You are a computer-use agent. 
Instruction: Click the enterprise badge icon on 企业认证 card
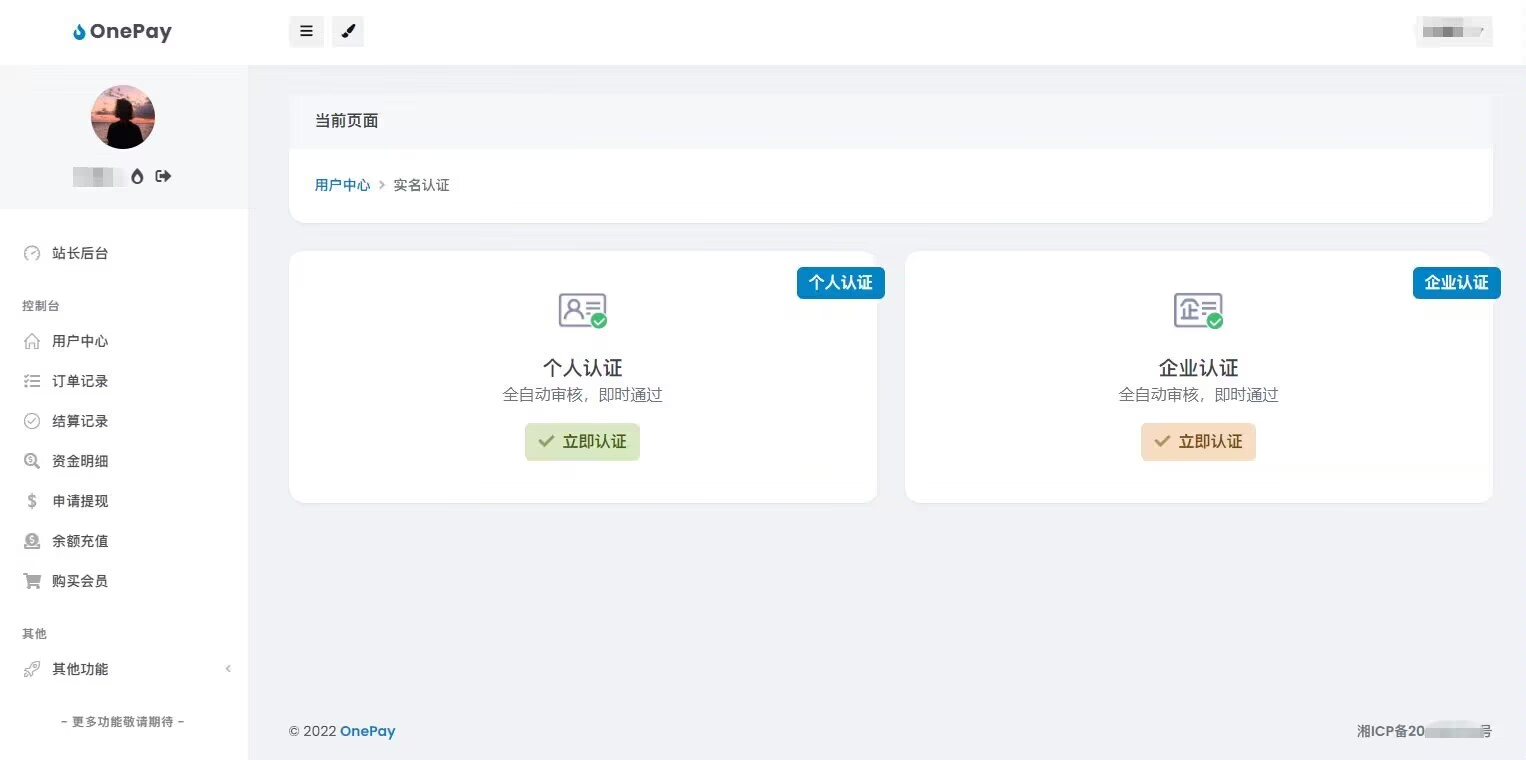pyautogui.click(x=1198, y=310)
